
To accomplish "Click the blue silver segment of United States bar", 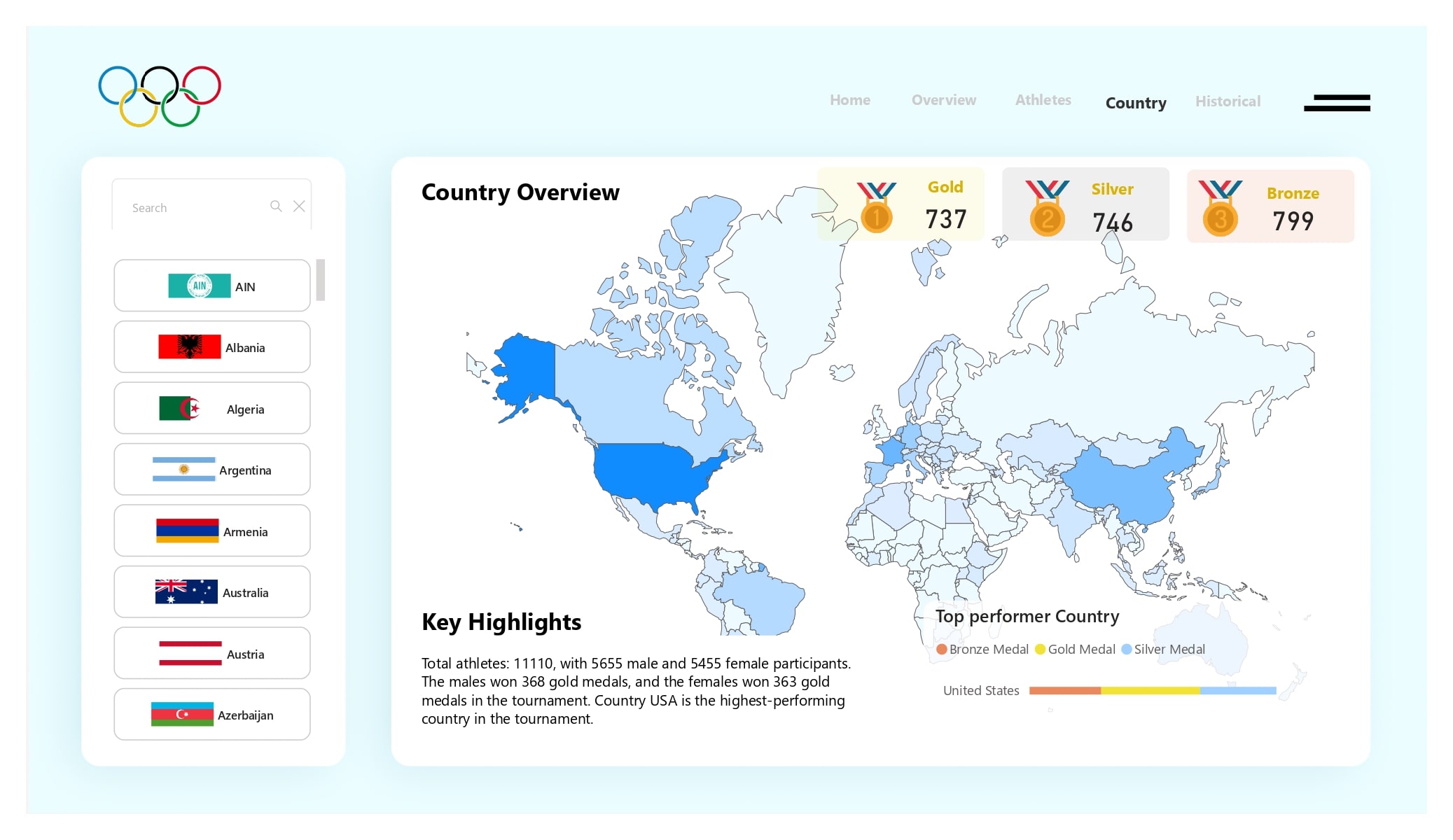I will (1238, 691).
